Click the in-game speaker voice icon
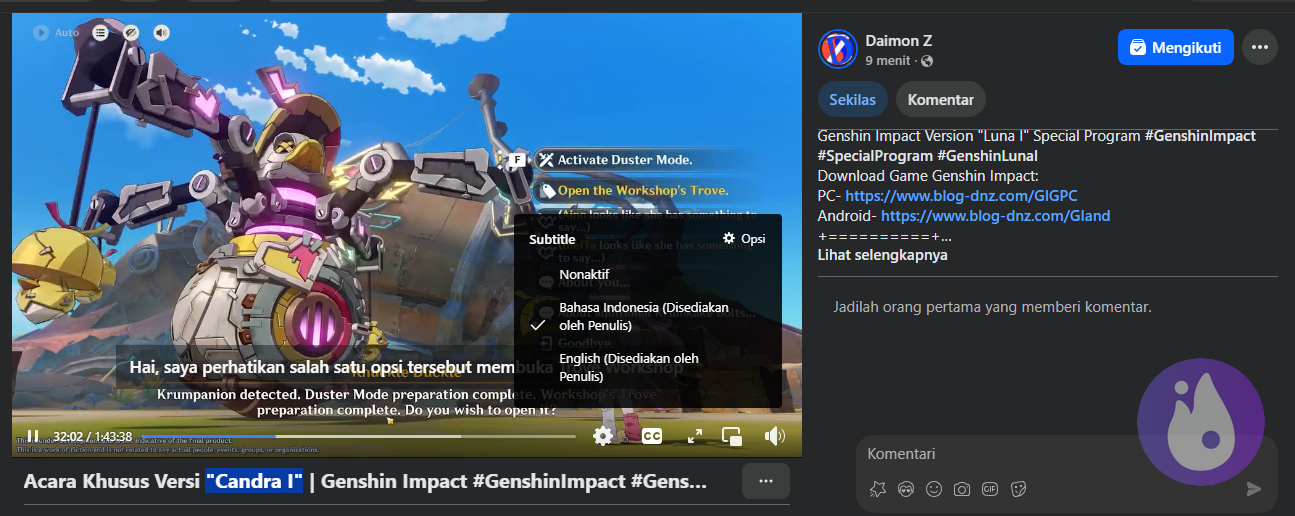Viewport: 1295px width, 516px height. (161, 32)
